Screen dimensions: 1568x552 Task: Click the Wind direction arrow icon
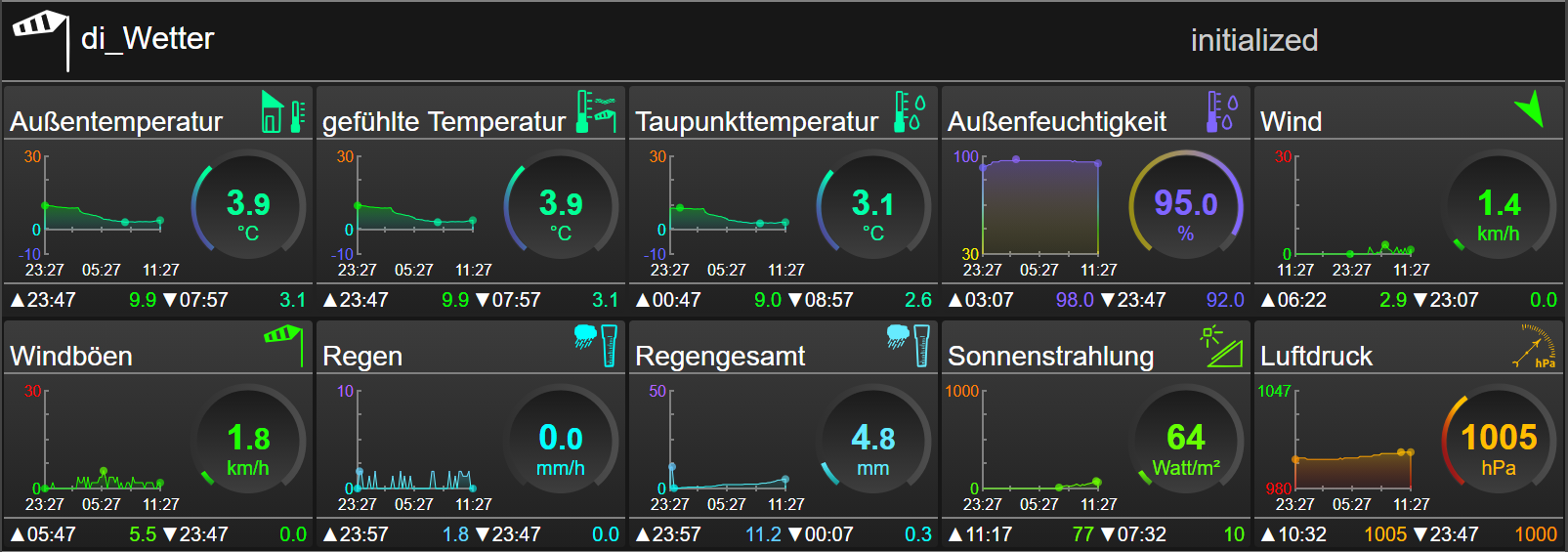tap(1530, 108)
